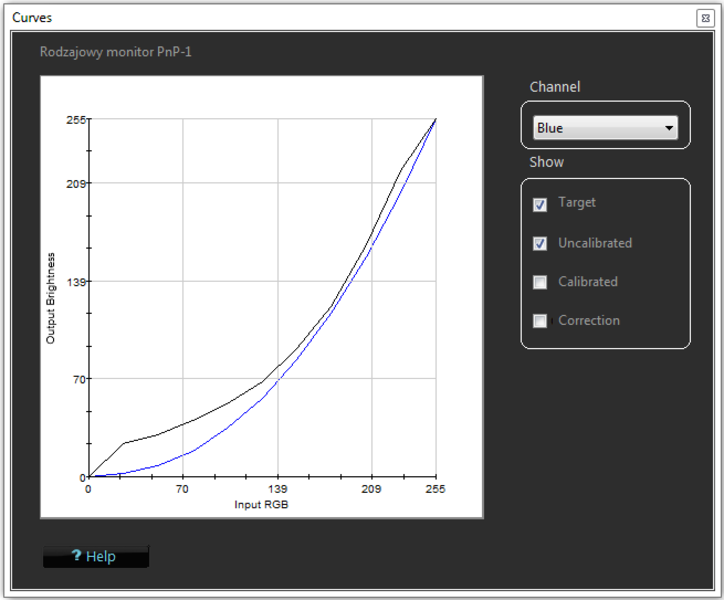Click the 139 tick on the horizontal axis
724x600 pixels.
[x=277, y=490]
